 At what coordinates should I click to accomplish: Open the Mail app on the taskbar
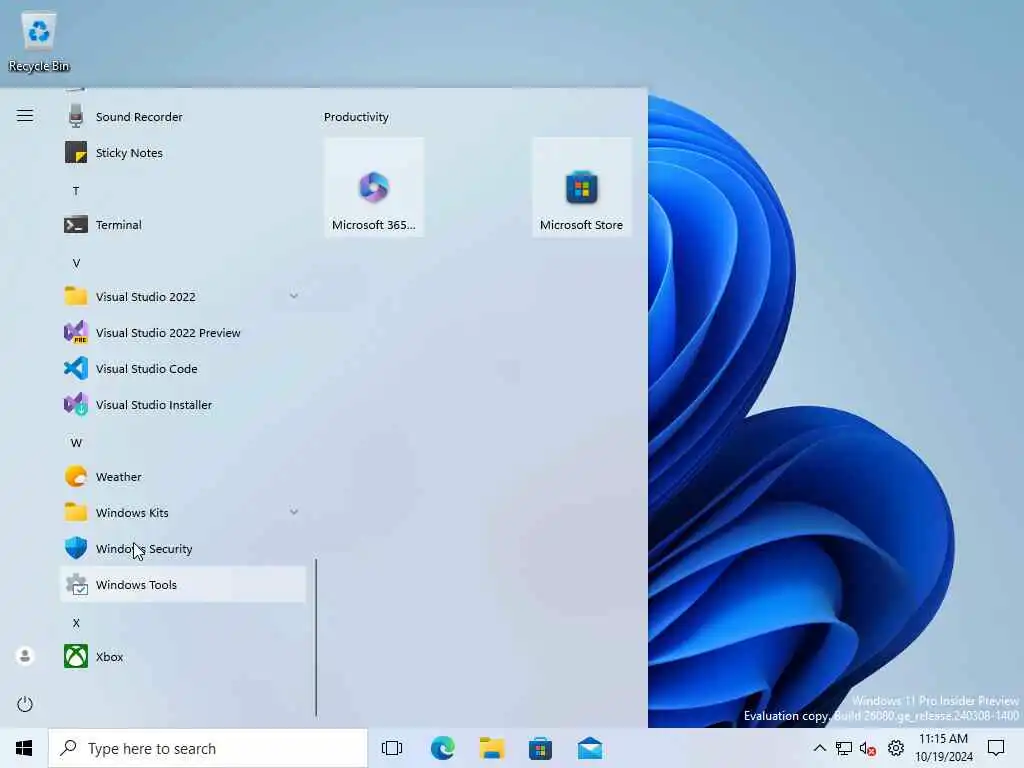click(590, 748)
